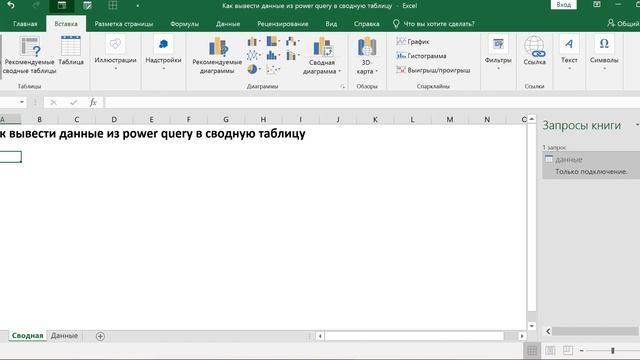This screenshot has width=640, height=360.
Task: Open the Формулы ribbon tab
Action: tap(184, 24)
